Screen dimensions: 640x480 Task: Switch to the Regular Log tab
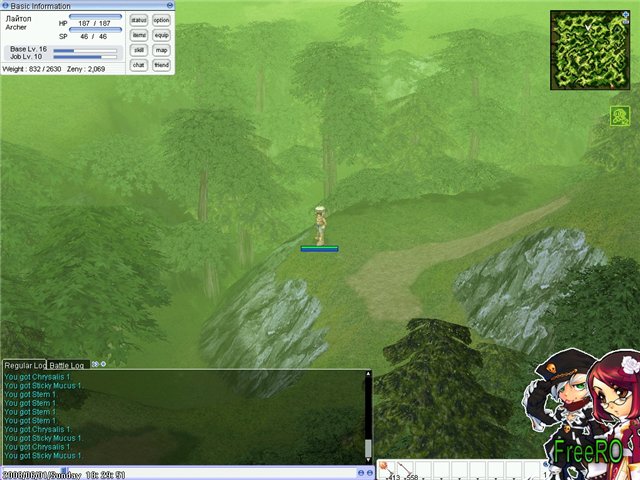(24, 365)
